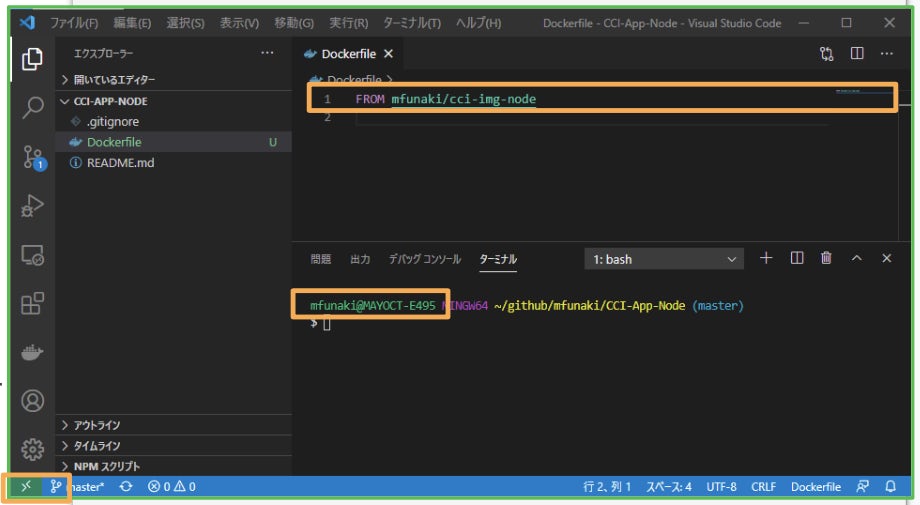The height and width of the screenshot is (505, 920).
Task: Open the ターミナル(T) menu
Action: click(x=411, y=23)
